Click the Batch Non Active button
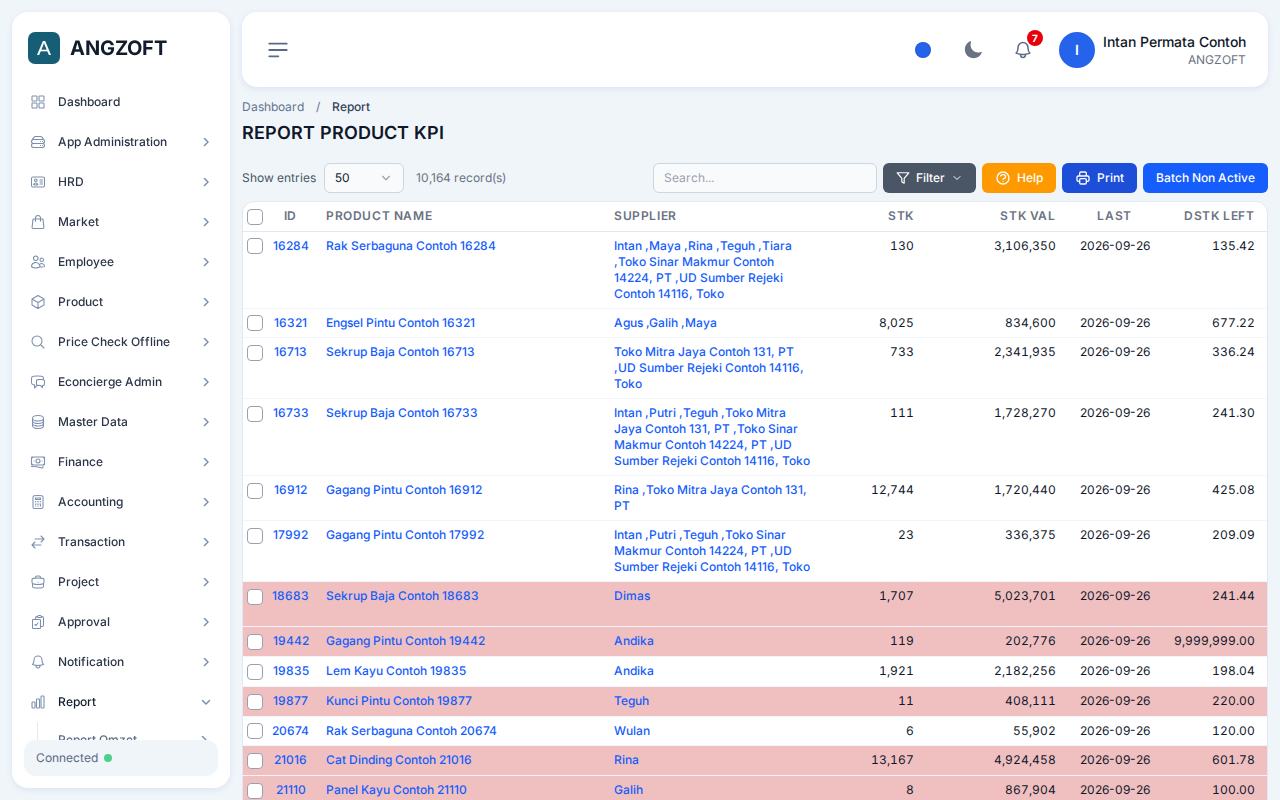Image resolution: width=1280 pixels, height=800 pixels. pos(1205,178)
